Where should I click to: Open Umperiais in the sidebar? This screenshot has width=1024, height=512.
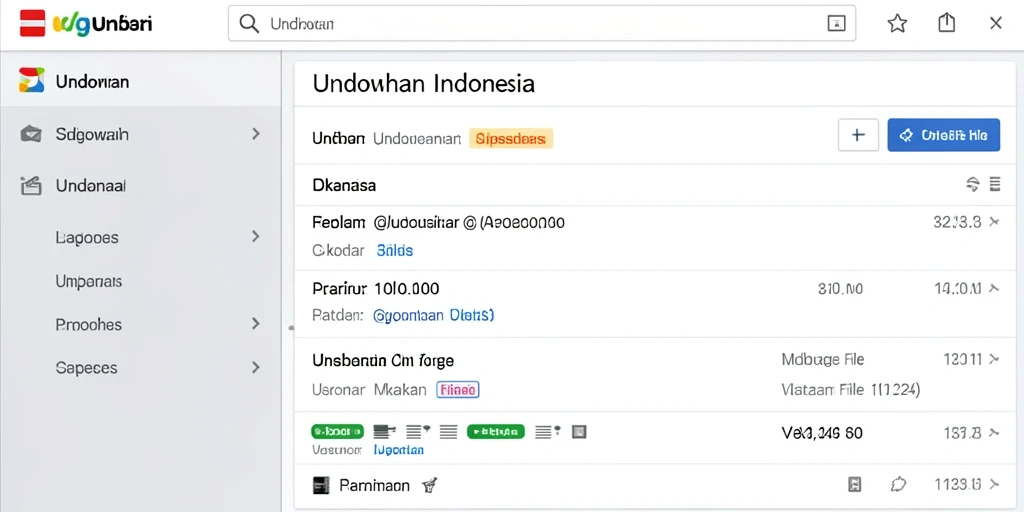coord(89,282)
